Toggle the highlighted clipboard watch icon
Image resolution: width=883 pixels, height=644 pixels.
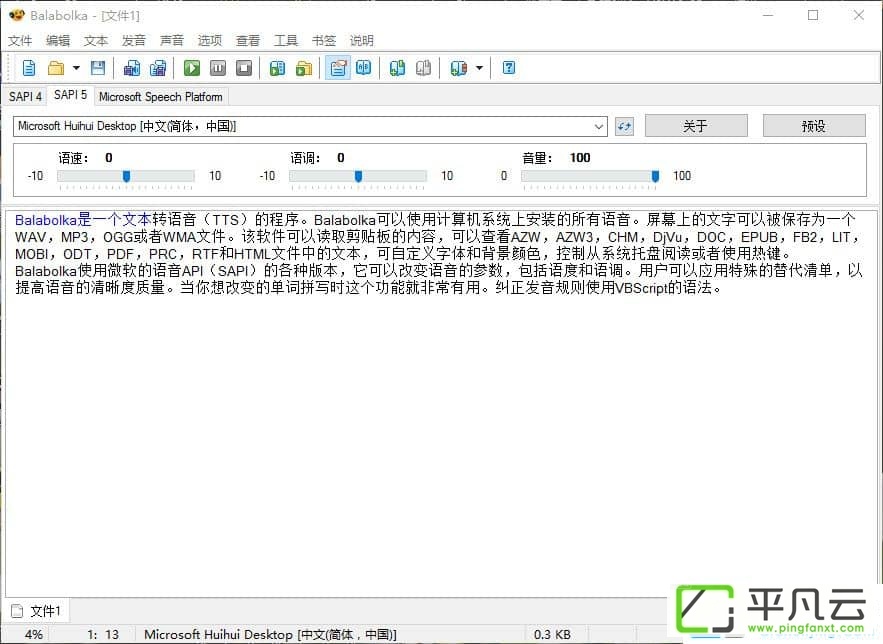click(x=338, y=68)
